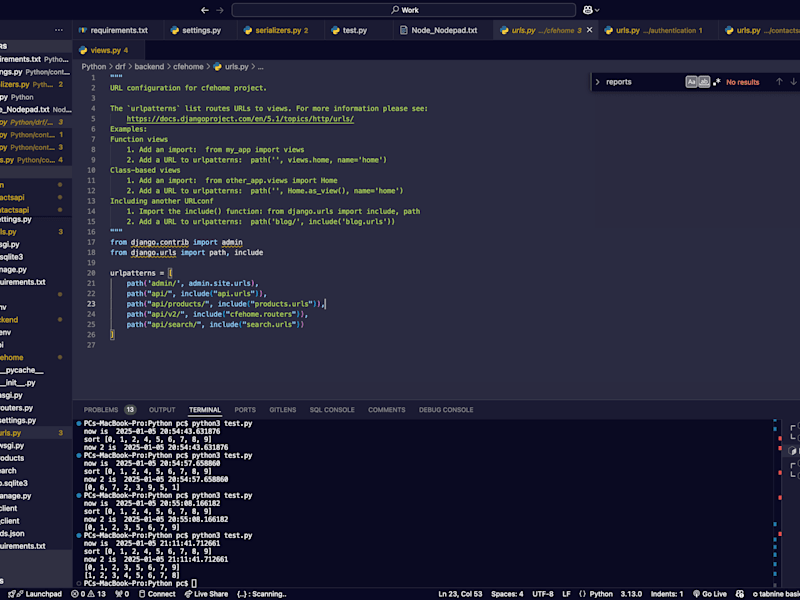Toggle Use Regular Expression in find widget
The height and width of the screenshot is (600, 800).
(716, 82)
